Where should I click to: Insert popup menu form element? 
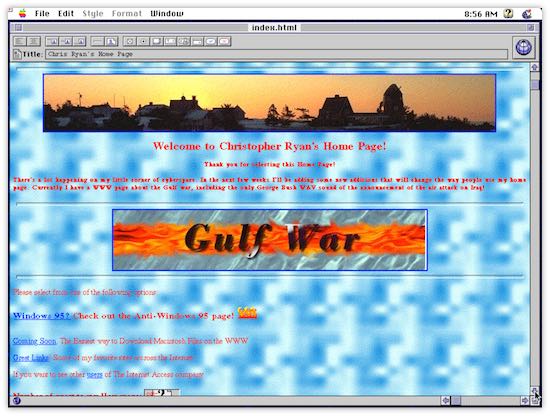(197, 41)
